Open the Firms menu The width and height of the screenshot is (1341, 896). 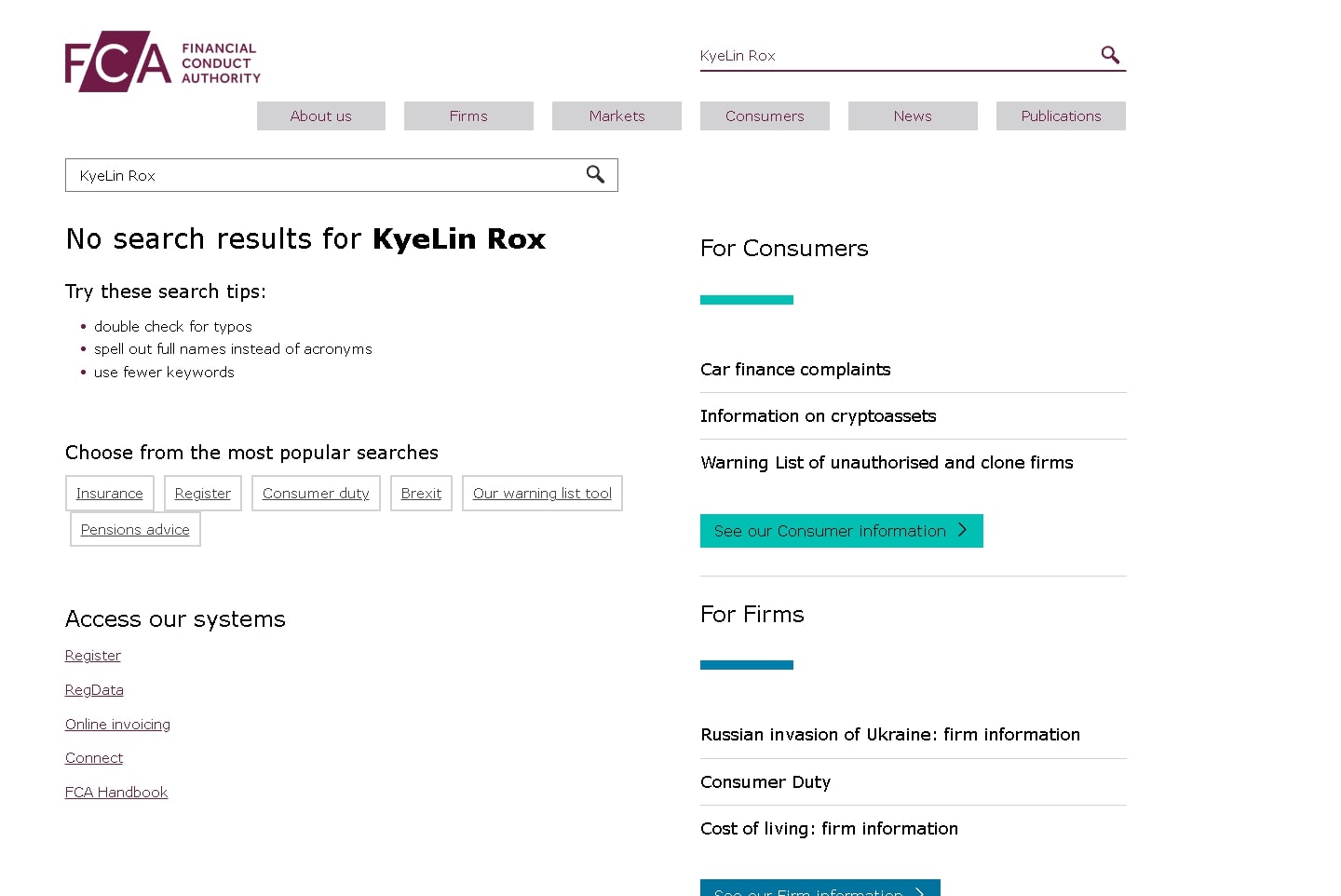pos(468,115)
